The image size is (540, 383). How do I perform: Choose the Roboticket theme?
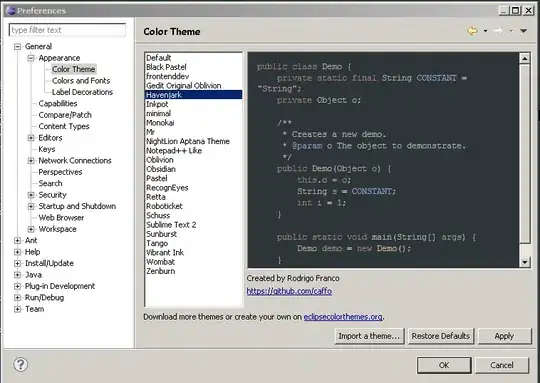coord(193,206)
